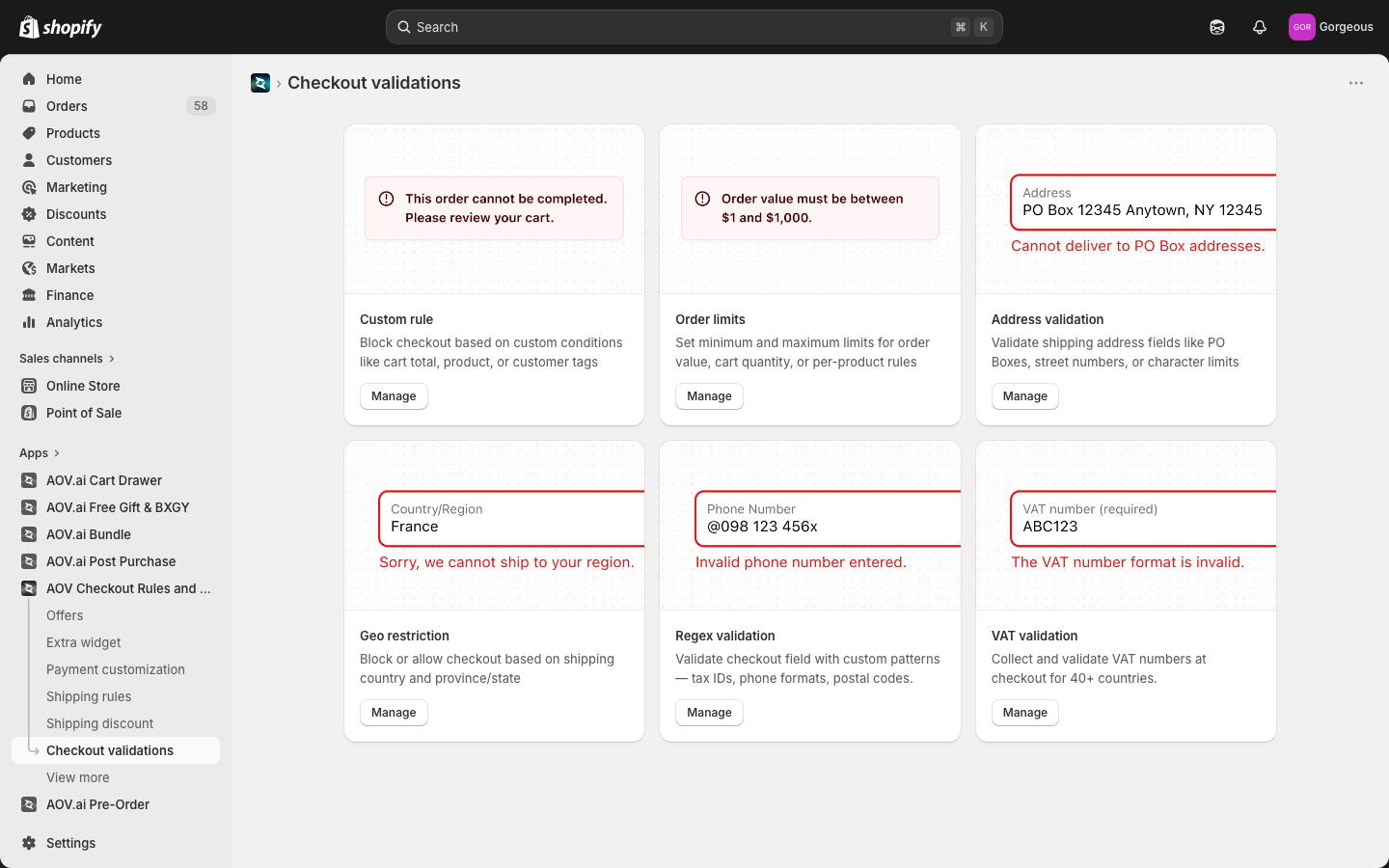This screenshot has height=868, width=1389.
Task: Click the Custom rule card title
Action: 396,319
